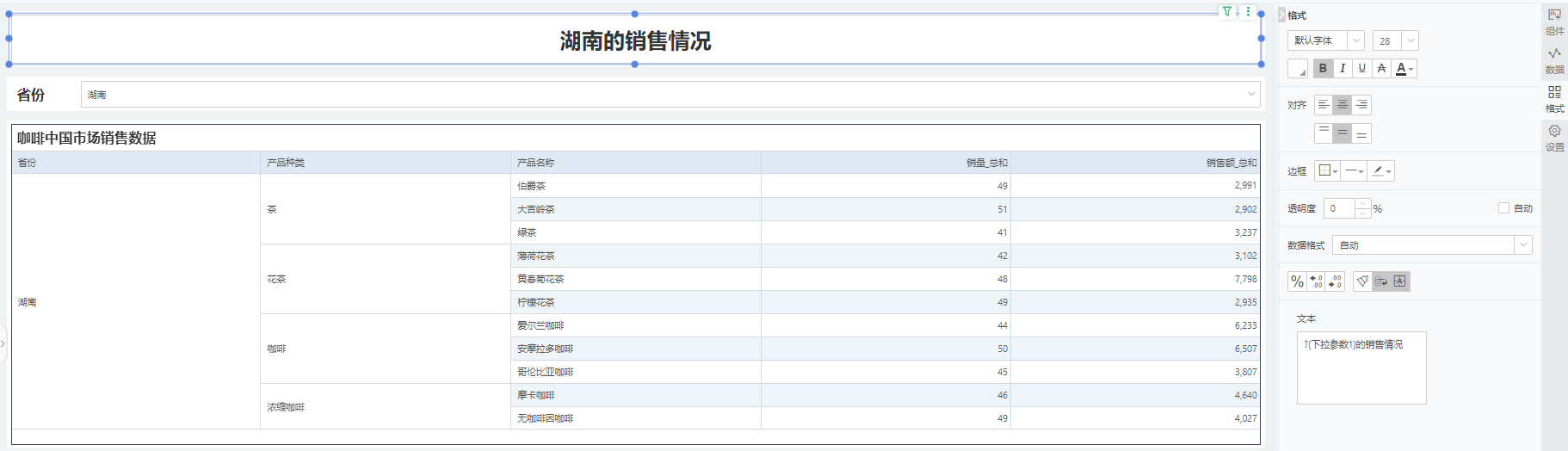Open the 设置 side tab
Image resolution: width=1568 pixels, height=451 pixels.
[x=1554, y=137]
